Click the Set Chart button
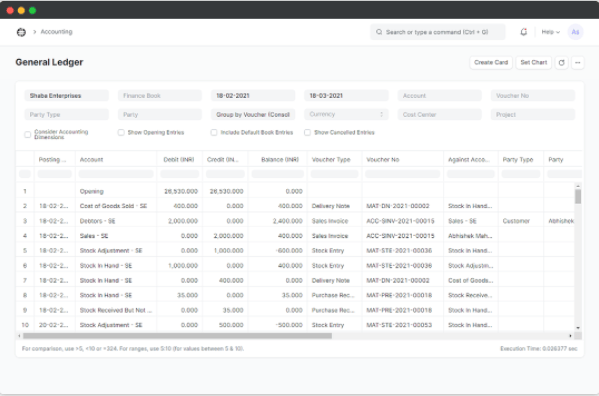 (x=534, y=63)
